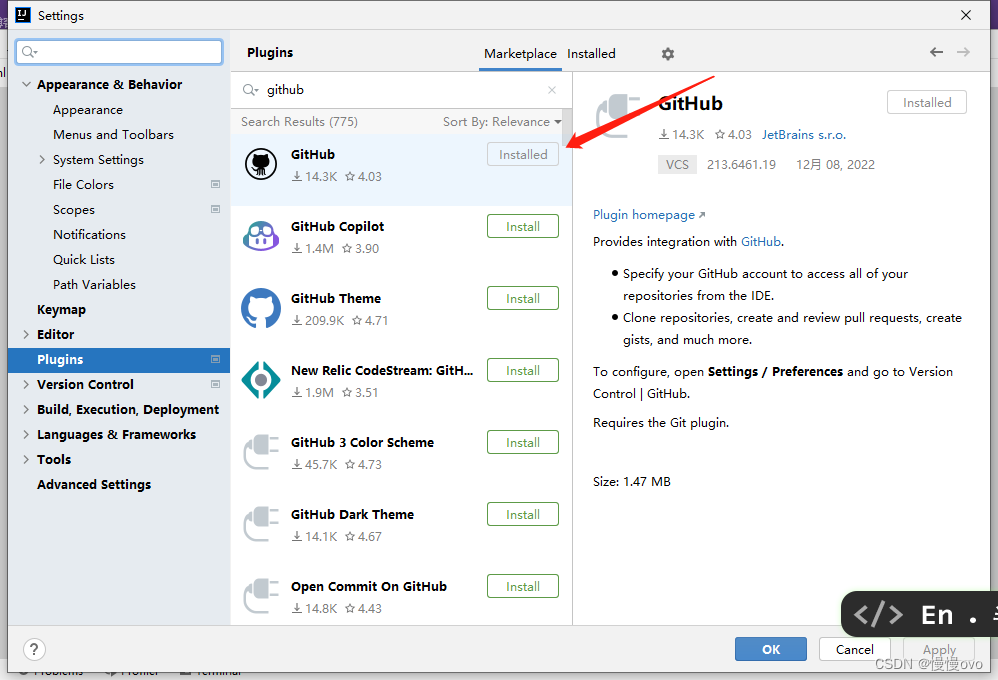998x680 pixels.
Task: Click Installed button in plugin details
Action: coord(927,103)
